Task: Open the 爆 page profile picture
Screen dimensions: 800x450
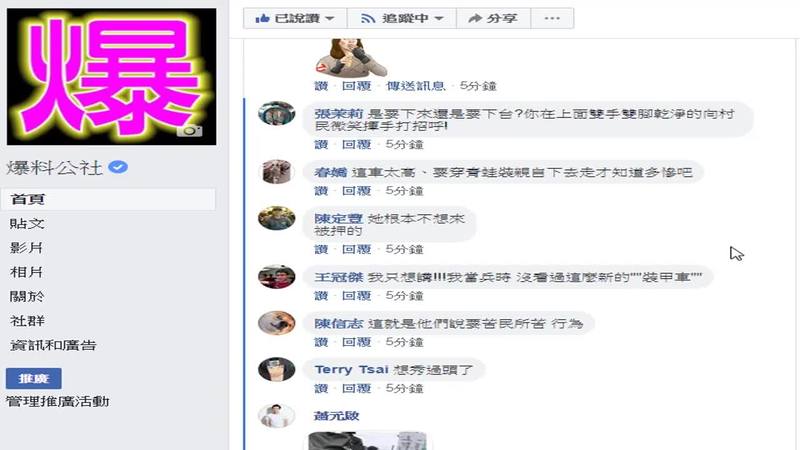Action: click(111, 77)
